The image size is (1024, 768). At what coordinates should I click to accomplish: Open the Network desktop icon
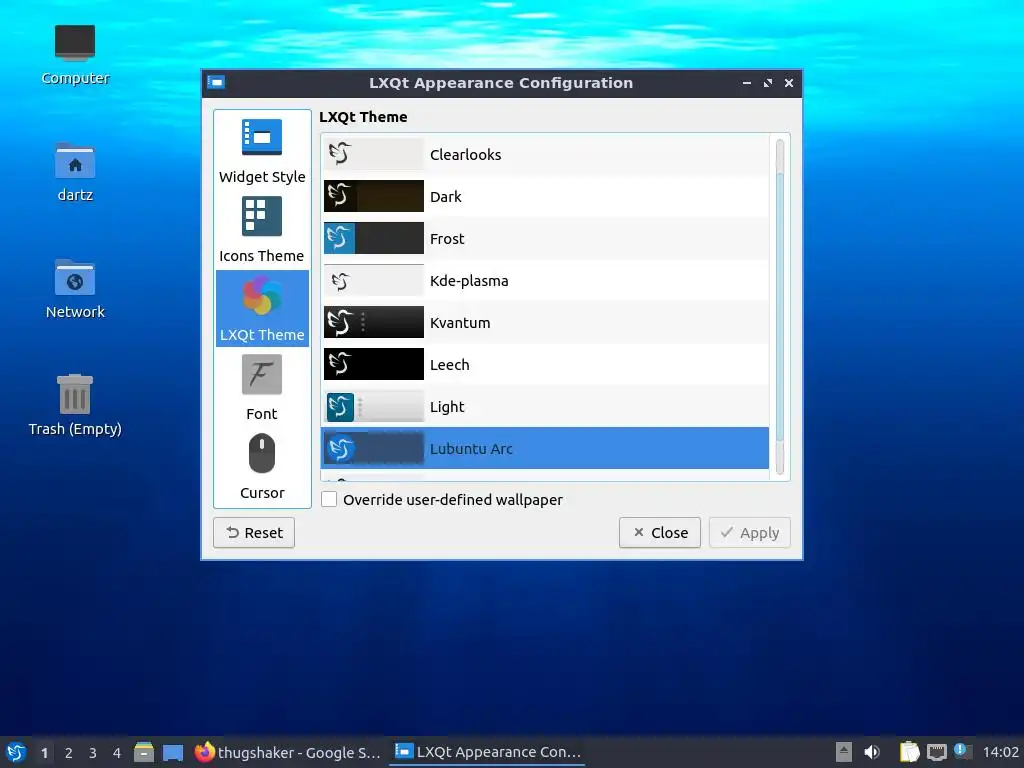pyautogui.click(x=75, y=277)
